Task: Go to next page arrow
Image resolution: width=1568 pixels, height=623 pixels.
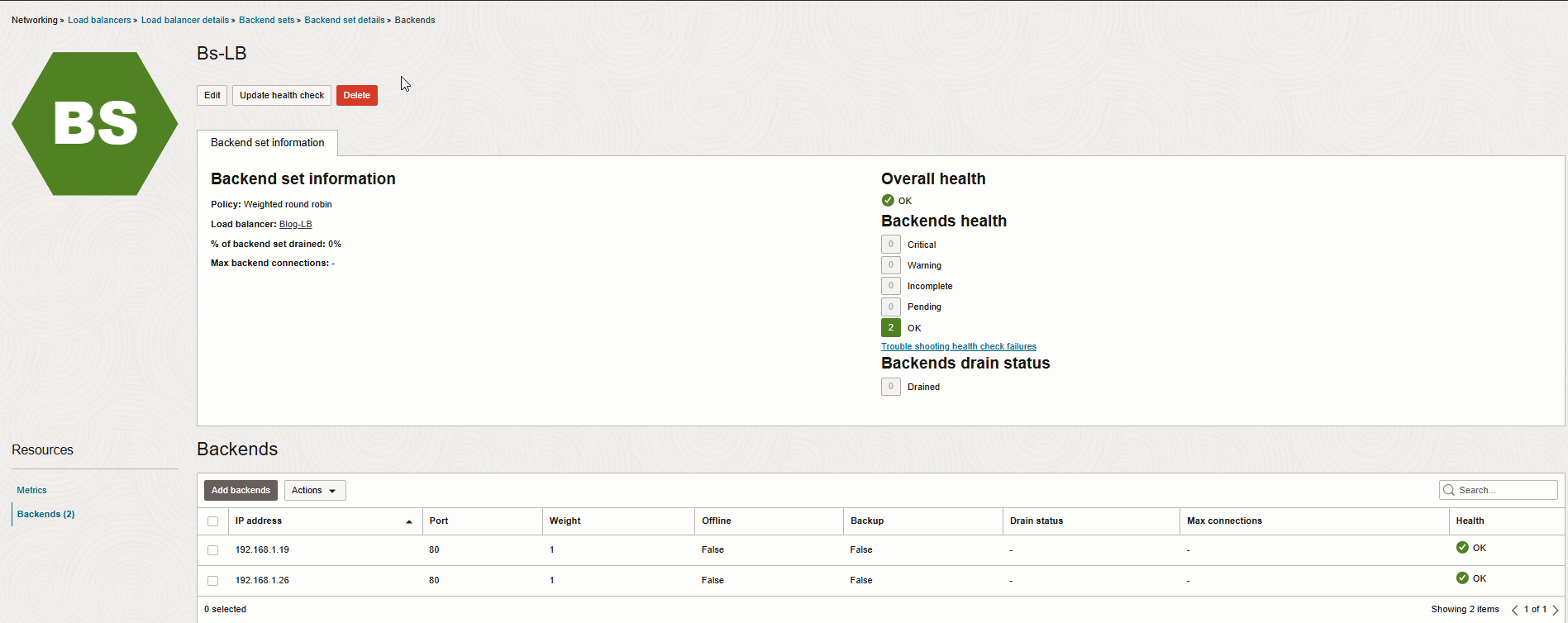Action: pyautogui.click(x=1555, y=610)
